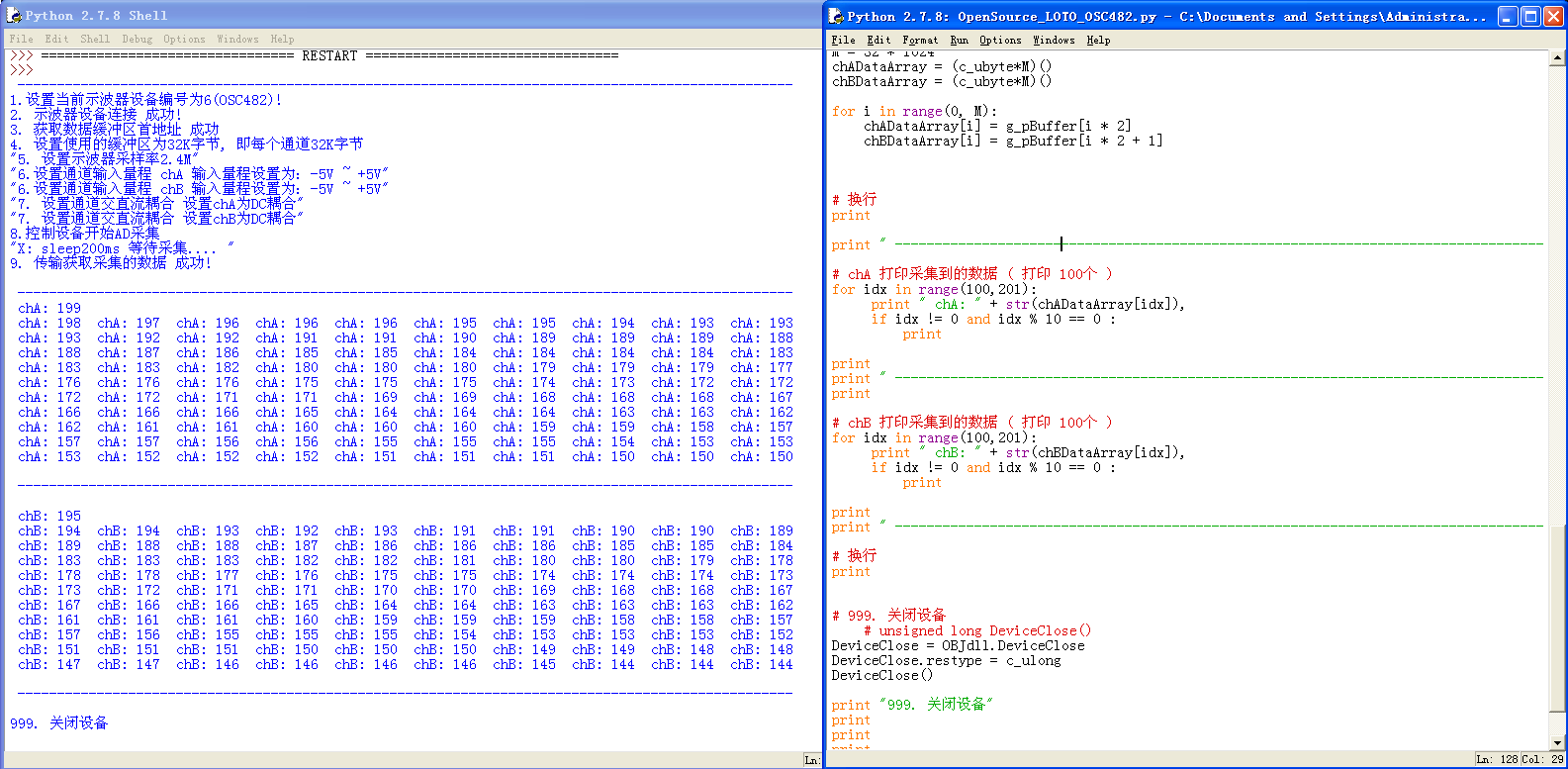Viewport: 1568px width, 769px height.
Task: Click 'DeviceClose = OBJdll.DeviceClose' code line
Action: (958, 645)
